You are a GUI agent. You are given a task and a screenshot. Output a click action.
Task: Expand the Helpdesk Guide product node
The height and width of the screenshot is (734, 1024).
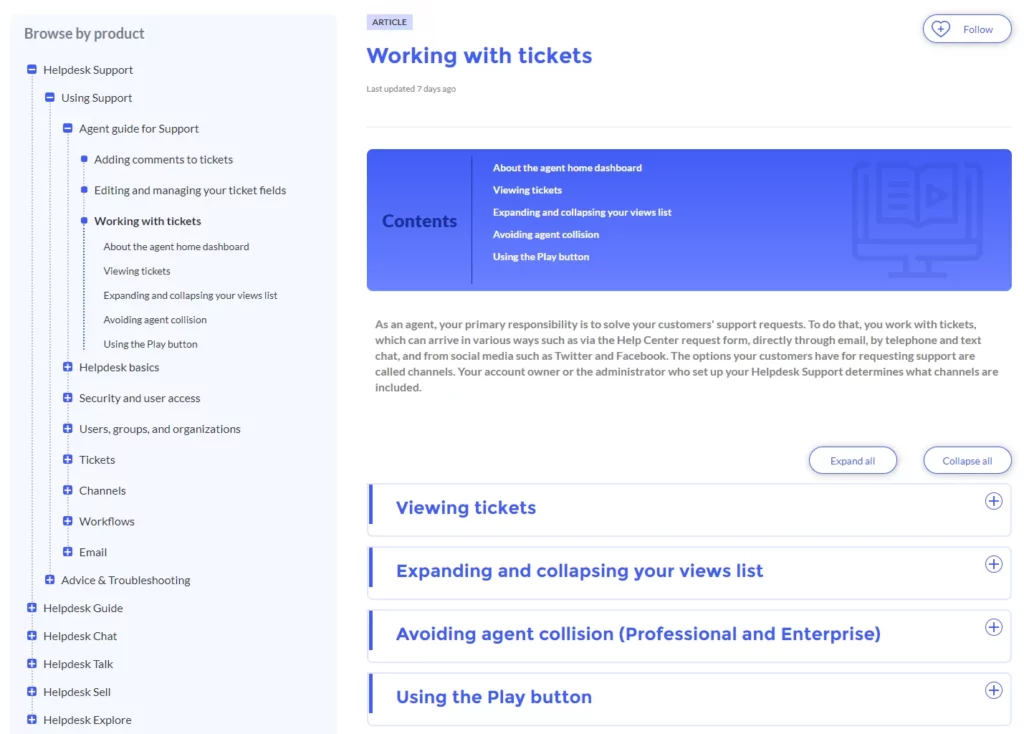31,607
